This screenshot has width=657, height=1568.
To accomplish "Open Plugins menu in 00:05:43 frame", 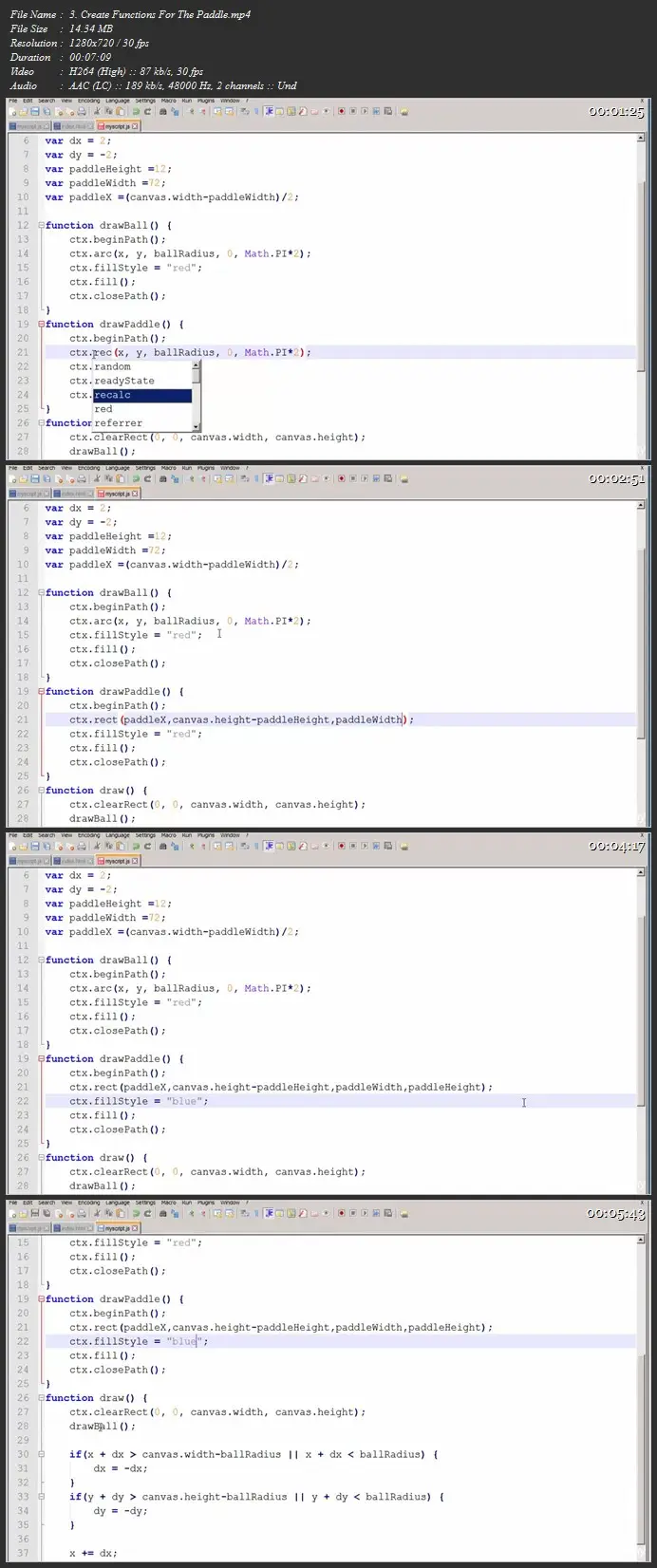I will pos(206,1202).
